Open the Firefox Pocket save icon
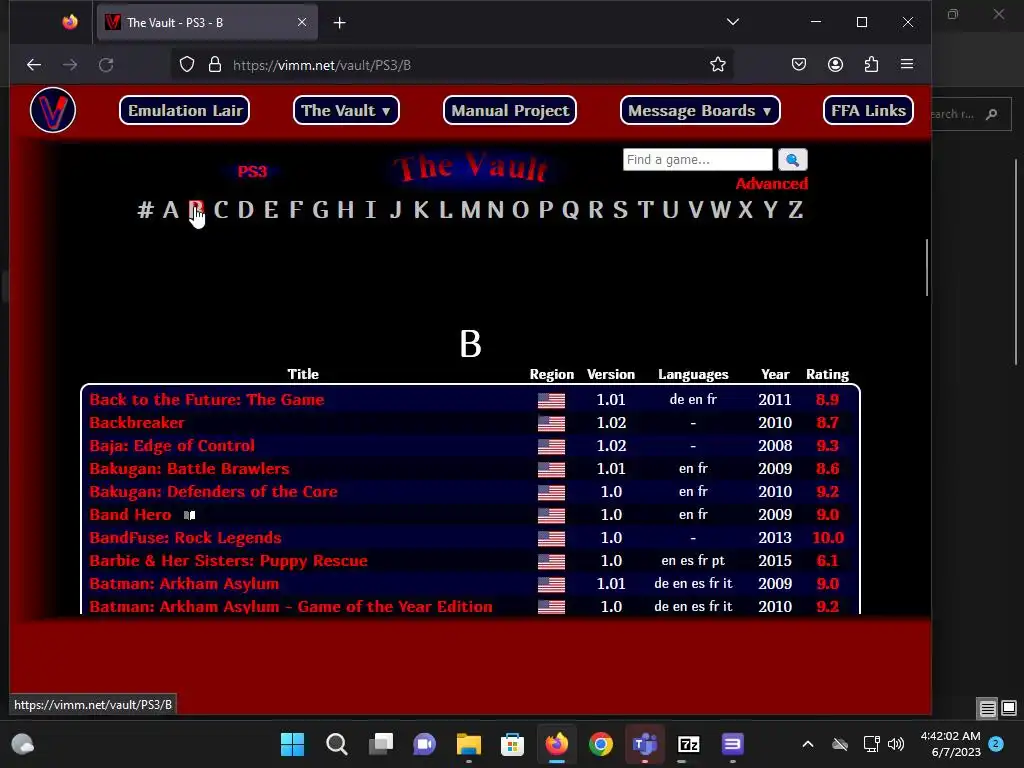 (x=799, y=65)
